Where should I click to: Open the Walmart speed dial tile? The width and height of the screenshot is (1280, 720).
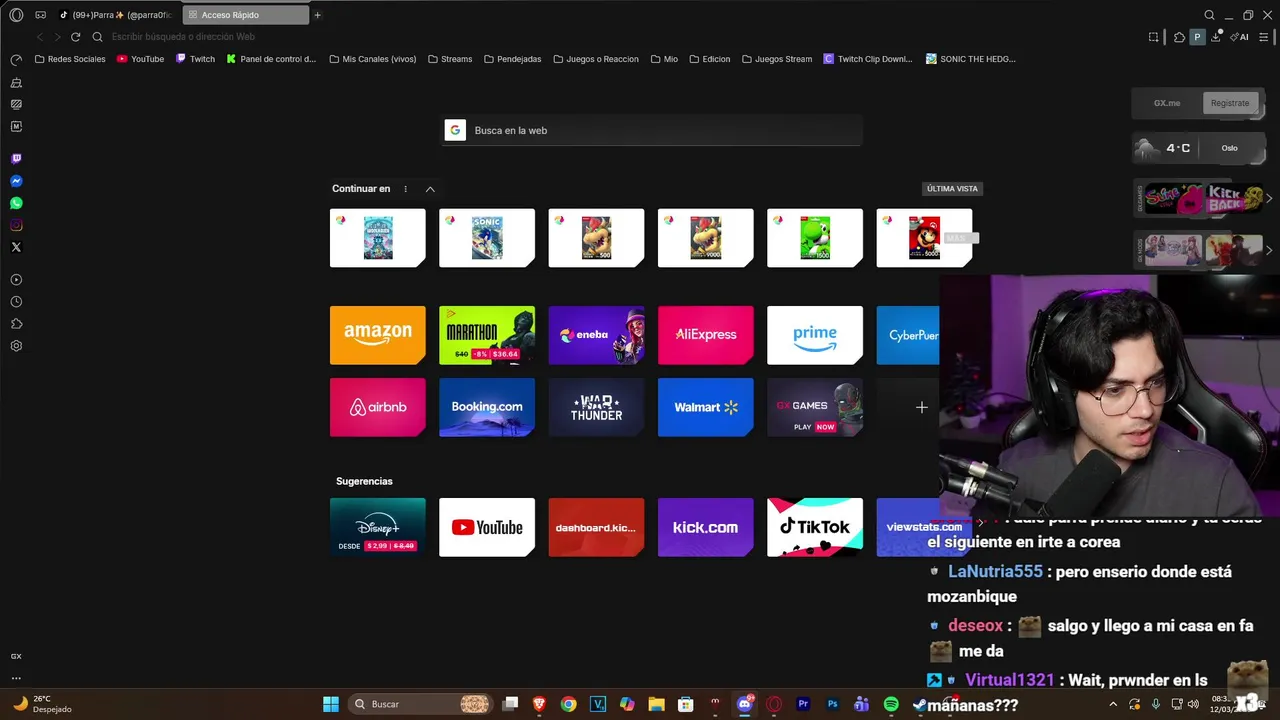pyautogui.click(x=706, y=407)
